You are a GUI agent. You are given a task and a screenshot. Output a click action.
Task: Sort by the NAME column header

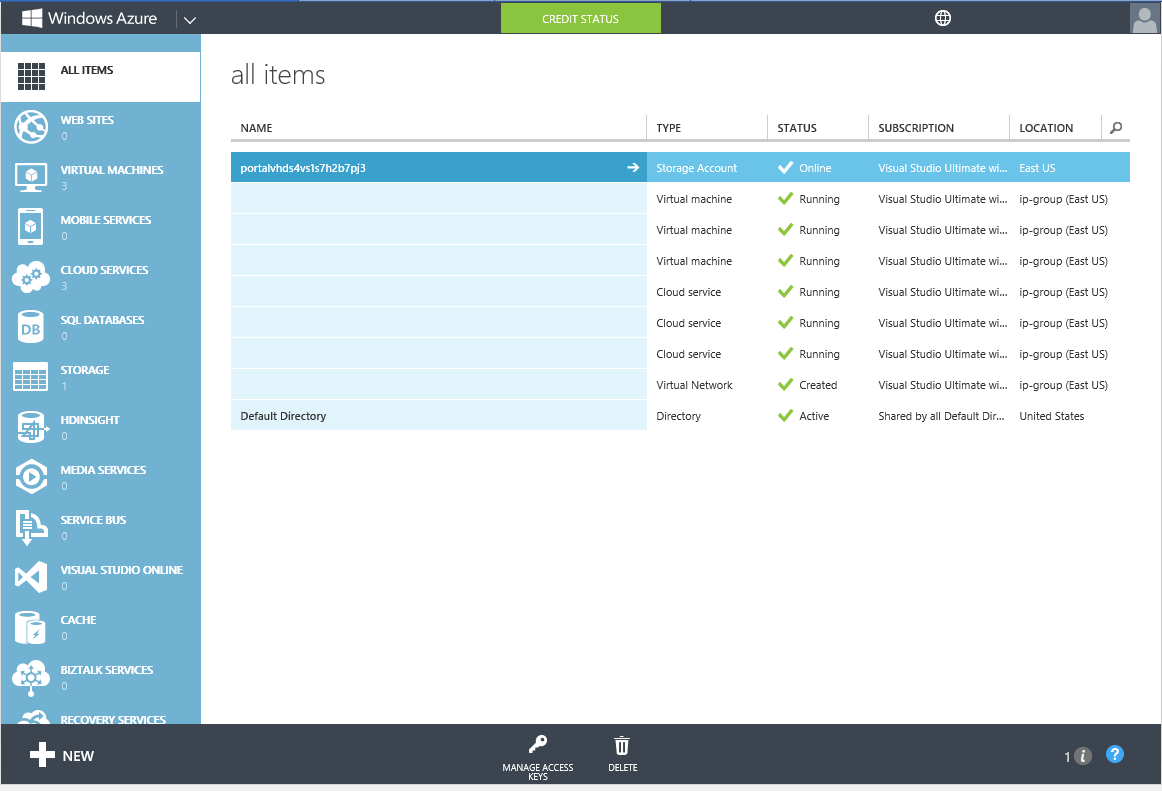tap(256, 128)
